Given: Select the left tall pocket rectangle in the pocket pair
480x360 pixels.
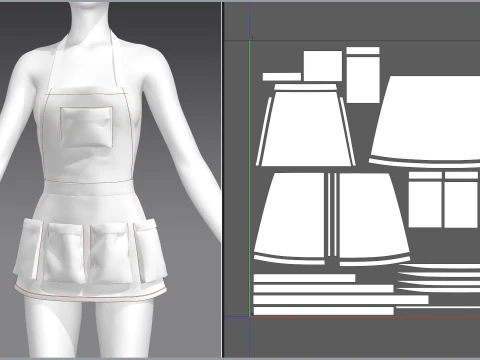Looking at the screenshot, I should click(x=425, y=204).
